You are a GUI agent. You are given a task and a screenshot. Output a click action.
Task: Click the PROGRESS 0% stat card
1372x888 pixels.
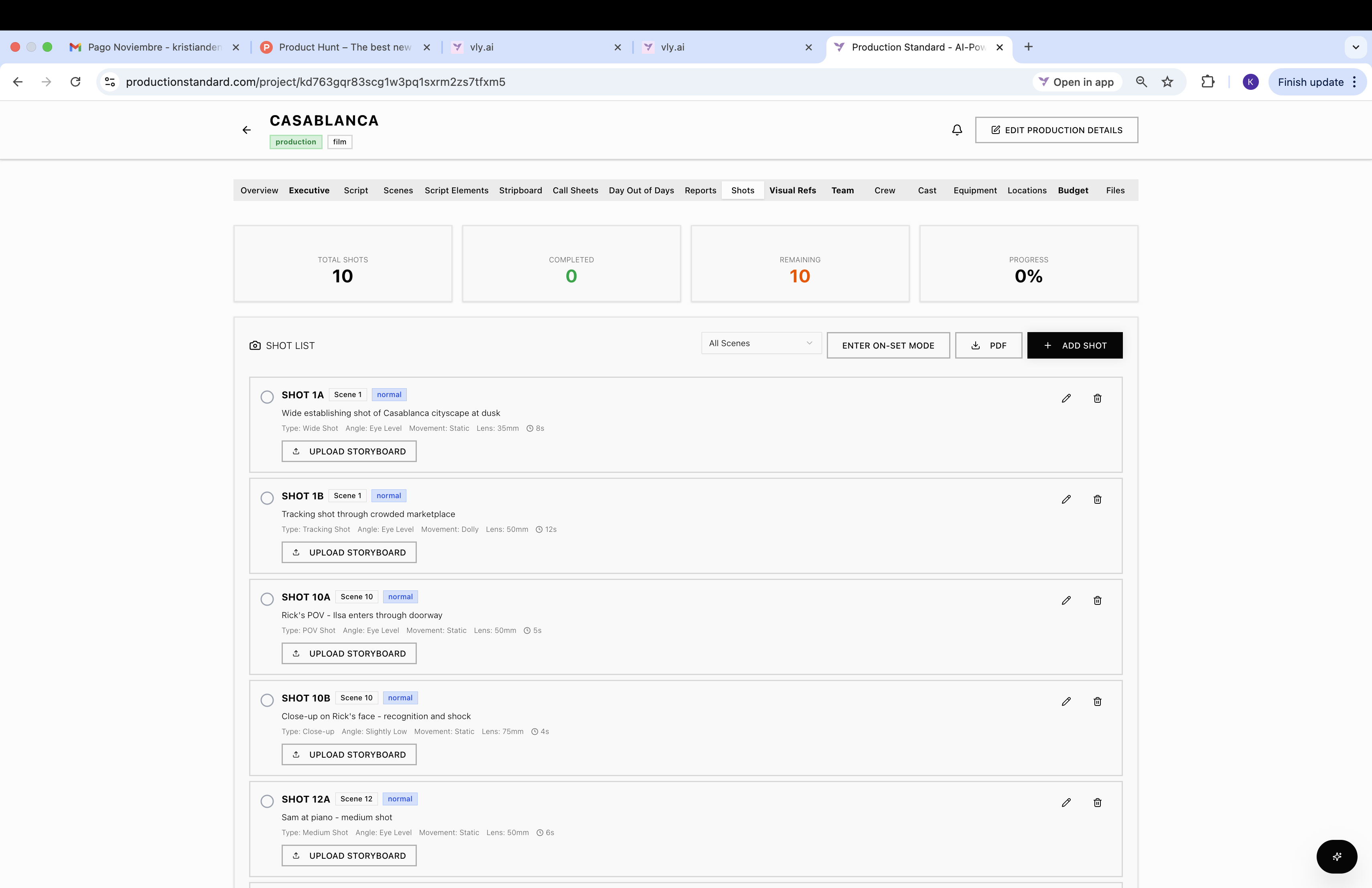coord(1029,264)
